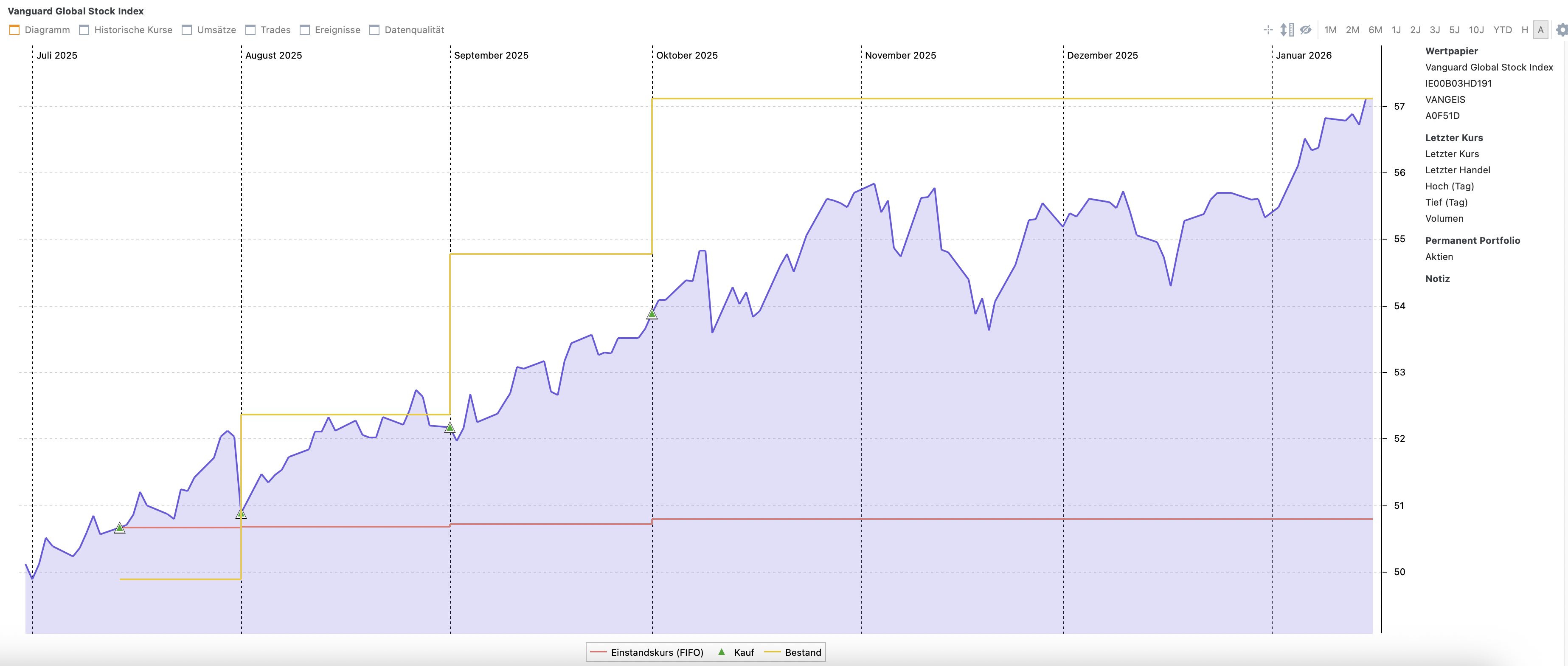This screenshot has width=1568, height=666.
Task: Click the first Kauf marker in Juli 2025
Action: coord(120,528)
